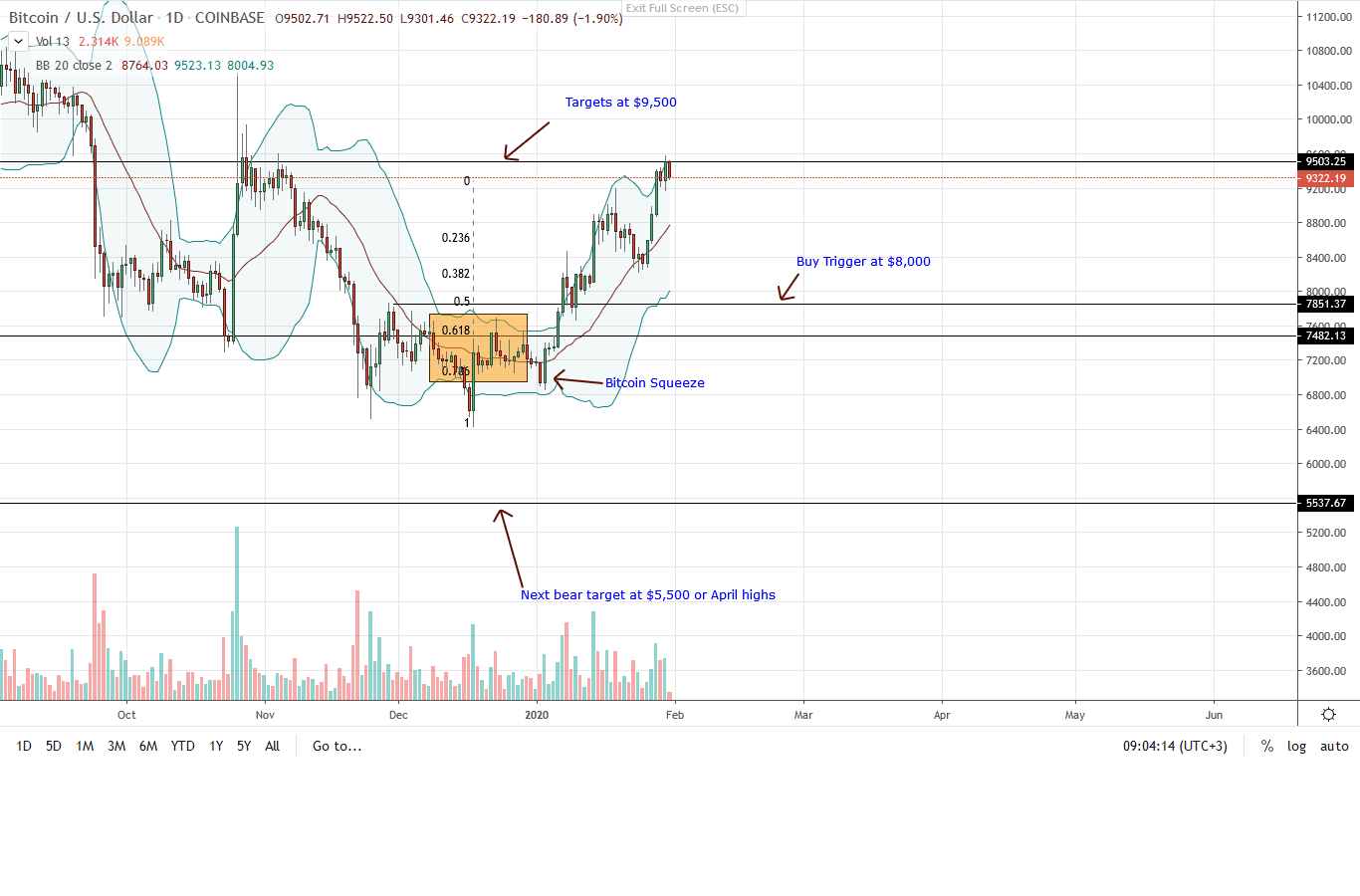Select the 1M time range
This screenshot has height=896, width=1360.
click(x=85, y=746)
